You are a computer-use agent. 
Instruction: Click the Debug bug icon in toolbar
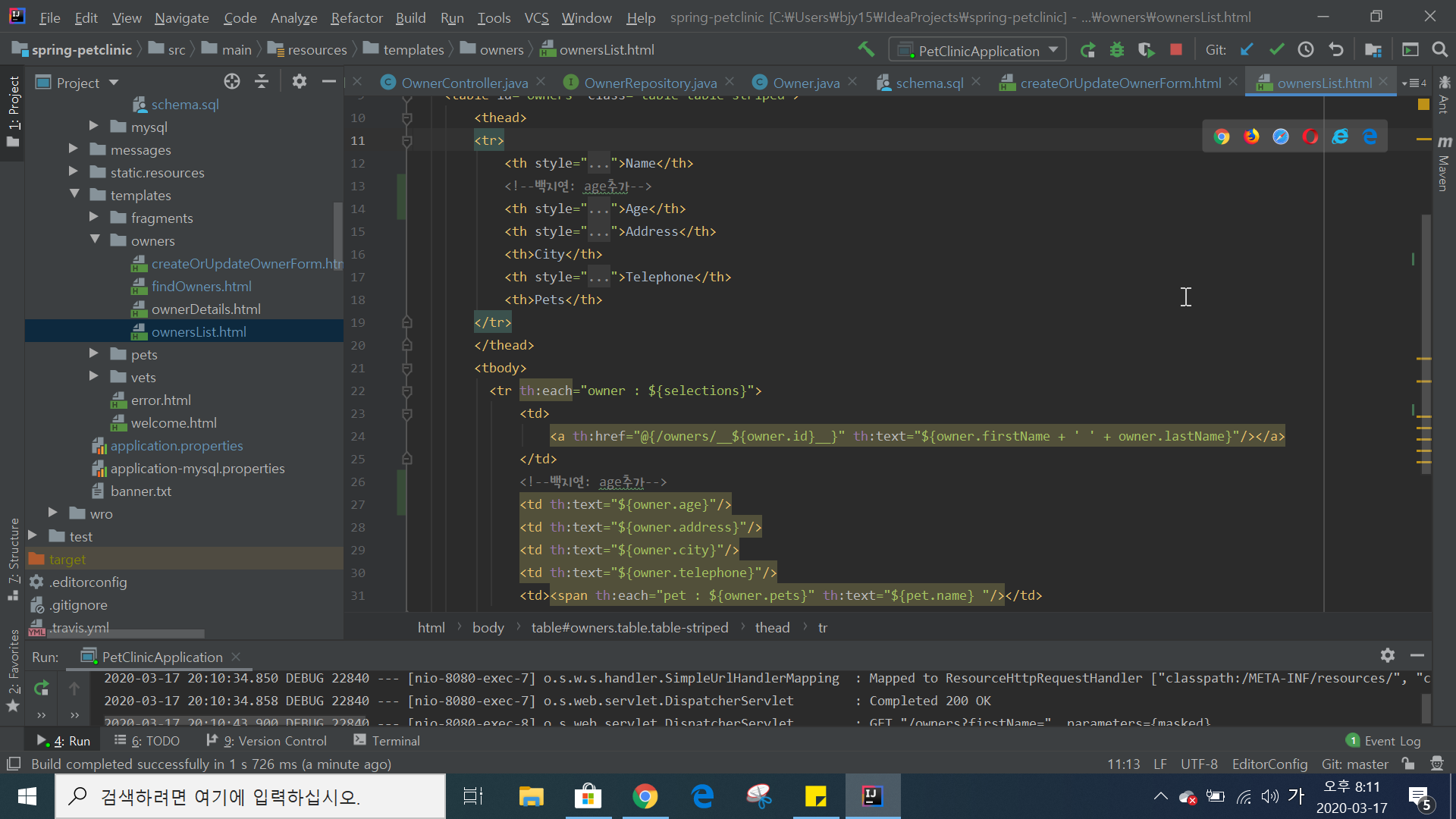tap(1116, 50)
